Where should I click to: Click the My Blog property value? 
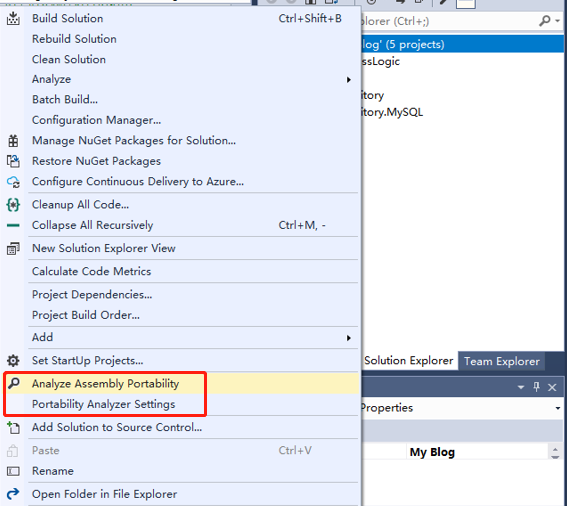coord(432,452)
